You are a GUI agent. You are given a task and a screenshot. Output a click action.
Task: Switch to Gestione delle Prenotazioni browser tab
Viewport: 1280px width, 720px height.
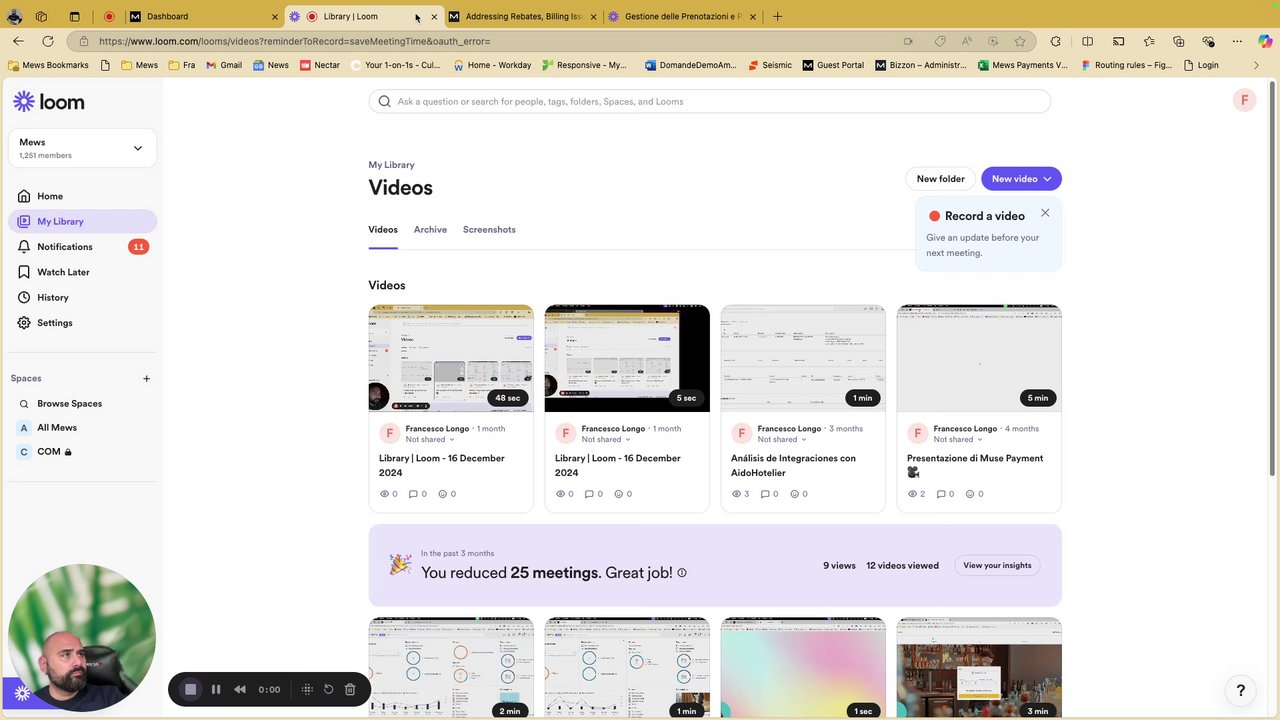pos(682,16)
